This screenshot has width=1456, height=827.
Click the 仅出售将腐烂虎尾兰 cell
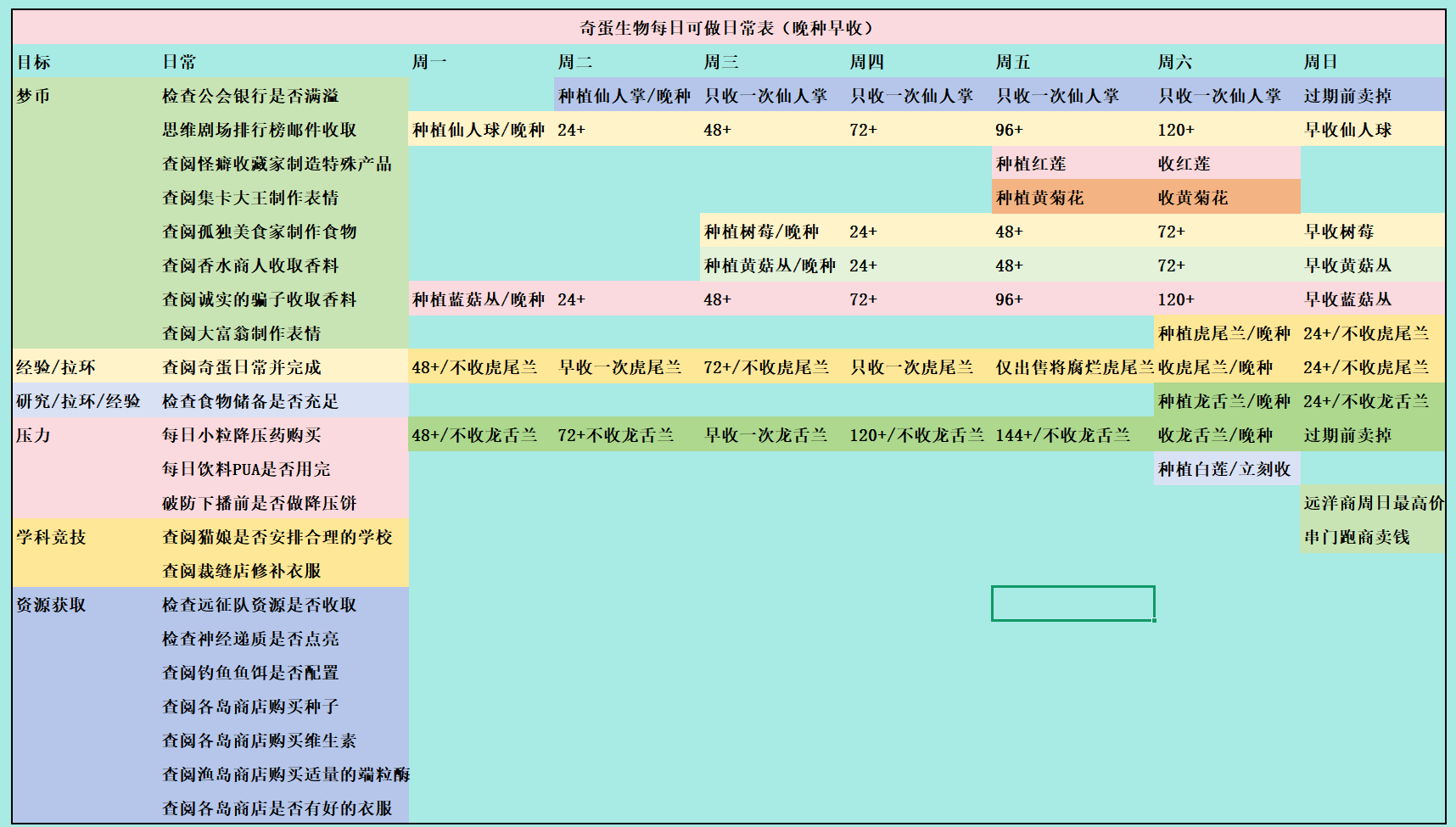tap(1072, 367)
